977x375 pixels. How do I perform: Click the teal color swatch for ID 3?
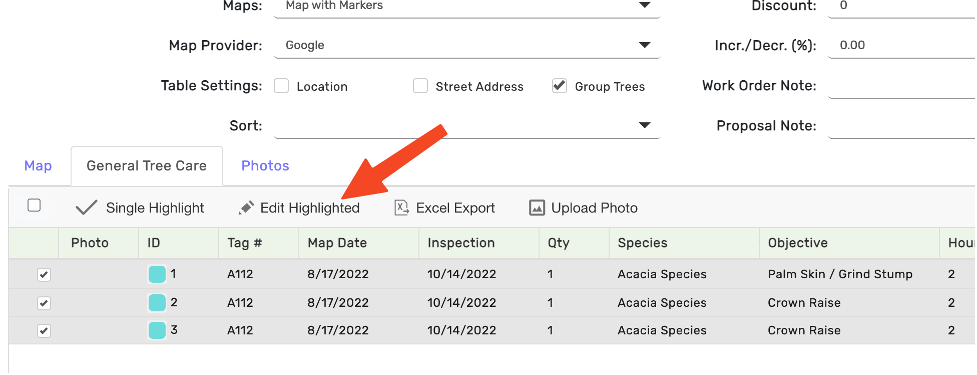coord(157,330)
